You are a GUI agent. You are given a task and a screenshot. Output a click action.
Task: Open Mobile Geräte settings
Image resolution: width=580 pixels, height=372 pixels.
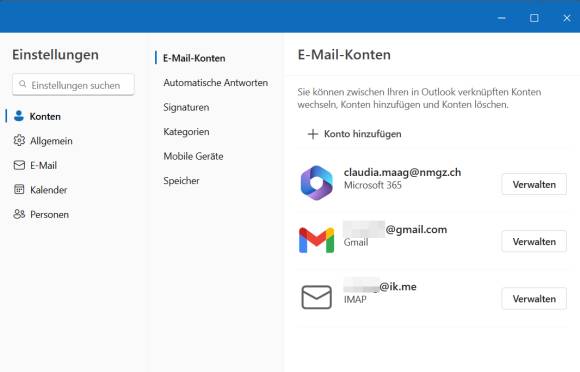[193, 156]
